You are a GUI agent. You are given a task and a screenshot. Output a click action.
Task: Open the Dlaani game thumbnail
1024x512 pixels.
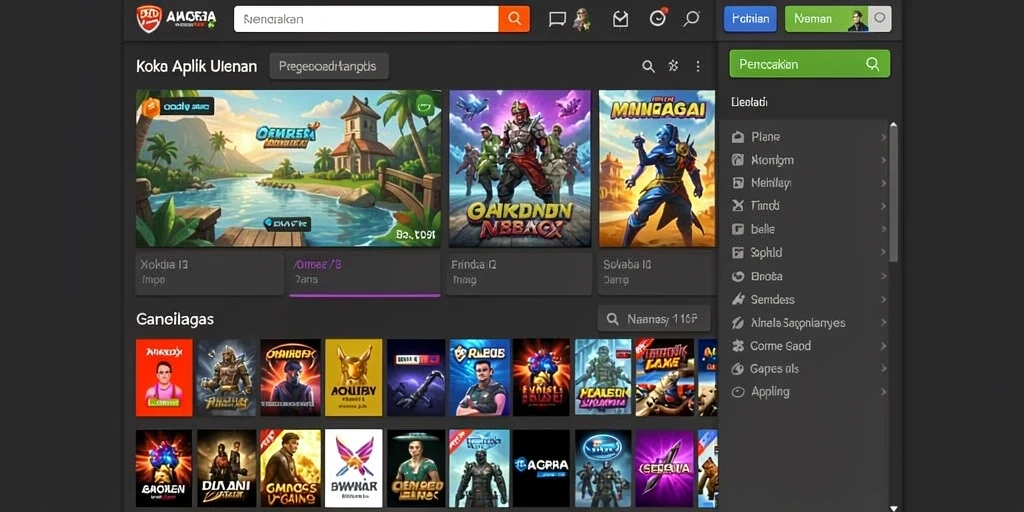coord(227,468)
